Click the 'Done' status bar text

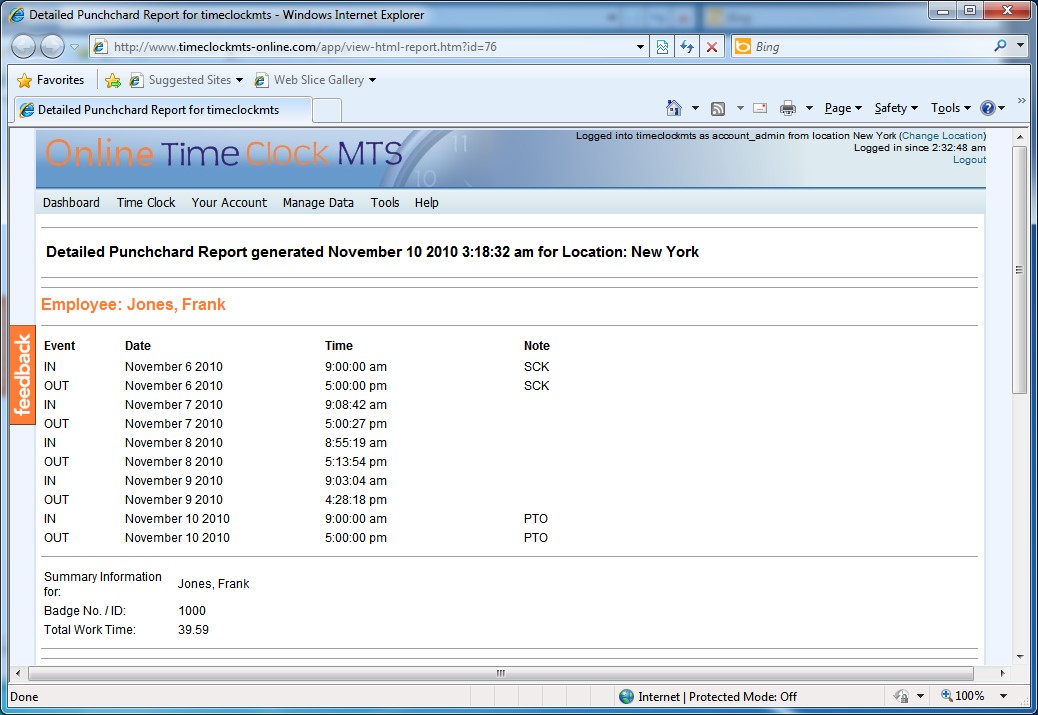coord(24,696)
